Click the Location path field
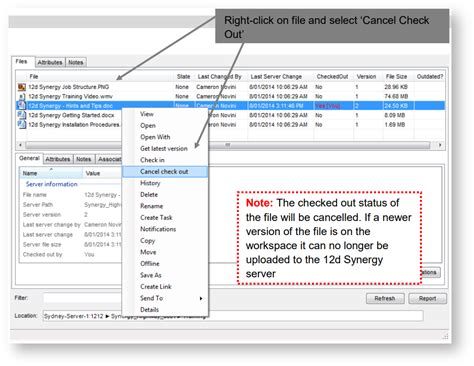 point(233,316)
